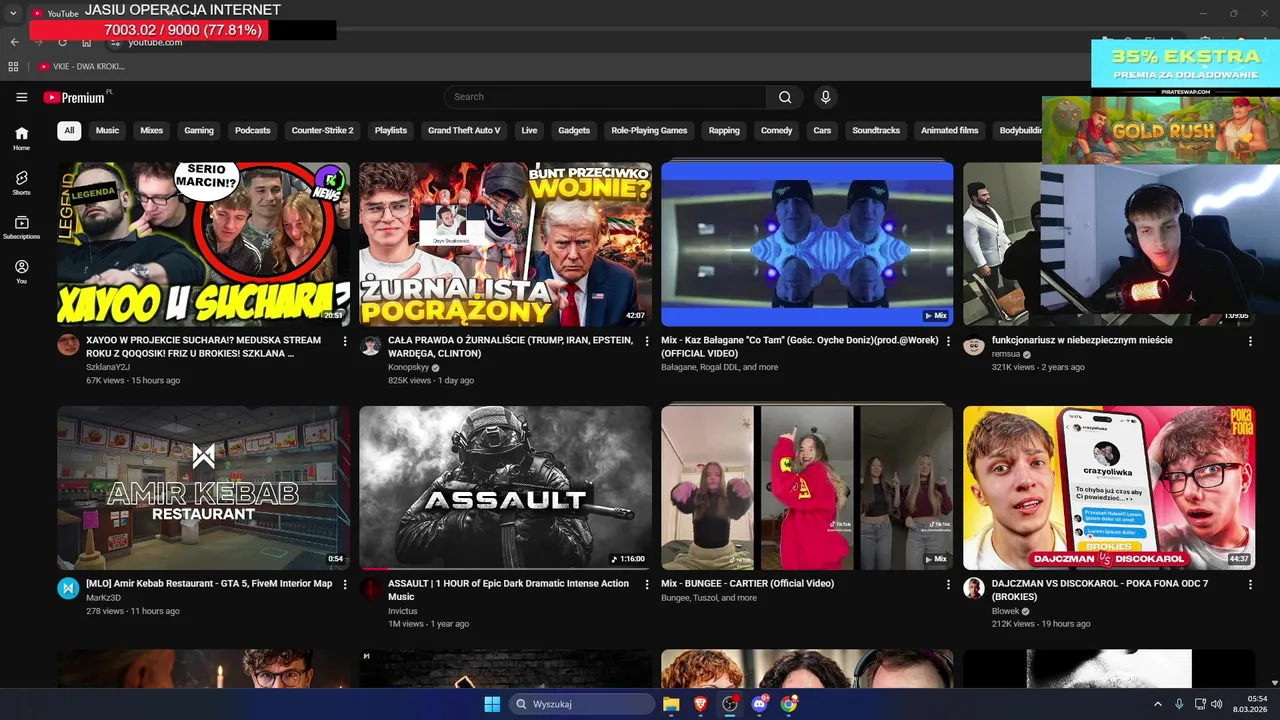
Task: Reload the page with browser refresh icon
Action: pos(62,42)
